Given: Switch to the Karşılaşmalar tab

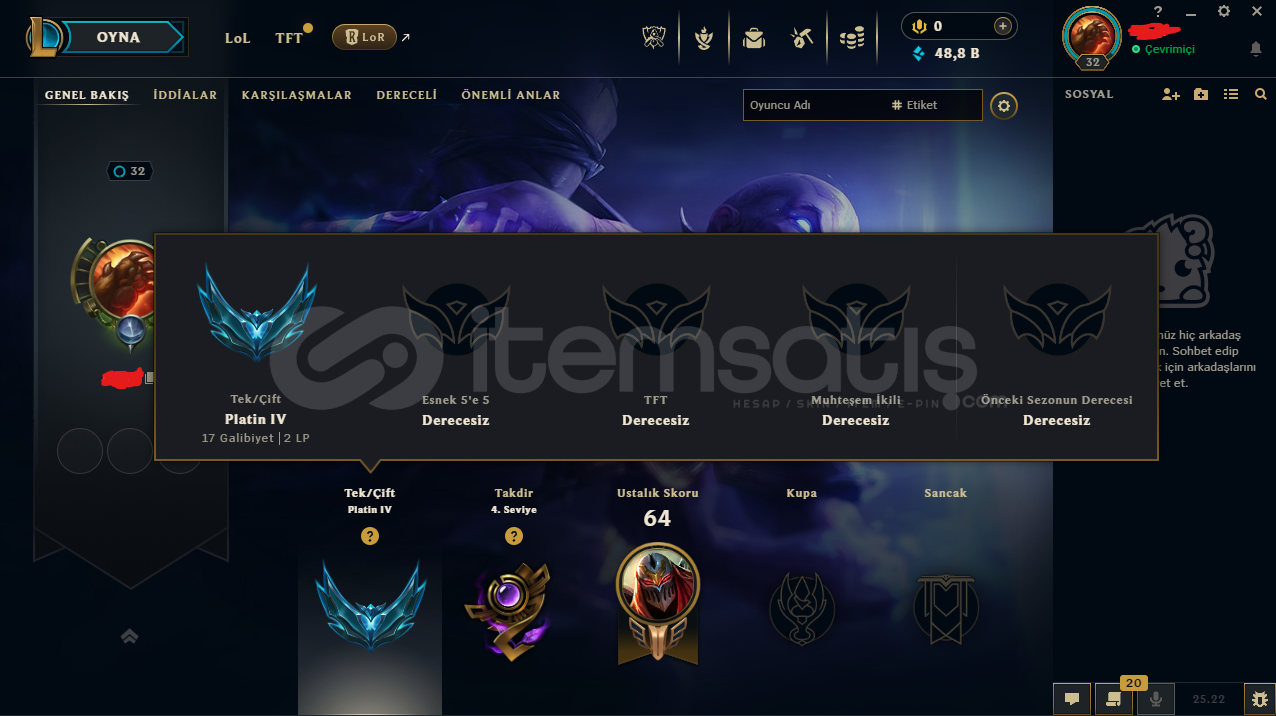Looking at the screenshot, I should click(297, 95).
